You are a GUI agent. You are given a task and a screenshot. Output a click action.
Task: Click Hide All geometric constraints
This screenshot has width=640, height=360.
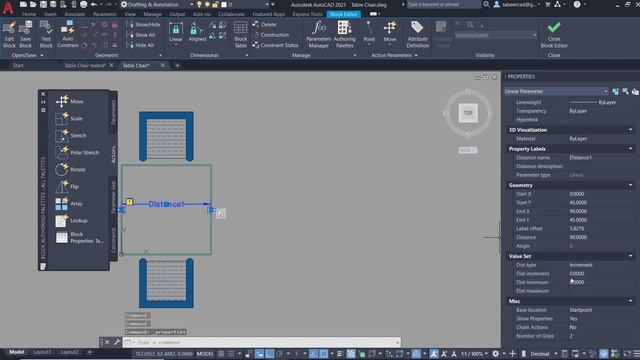pos(140,45)
